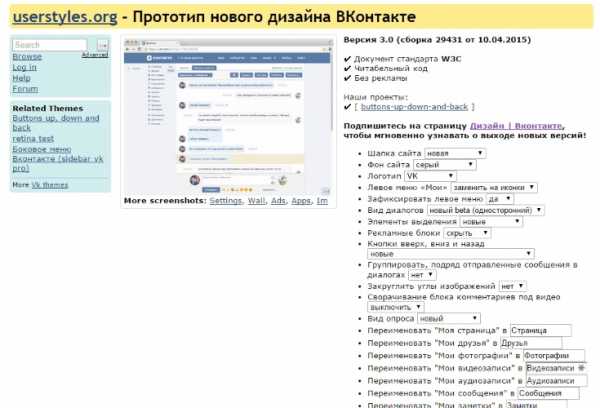
Task: Click the Версия 3.0 version text
Action: (x=437, y=40)
